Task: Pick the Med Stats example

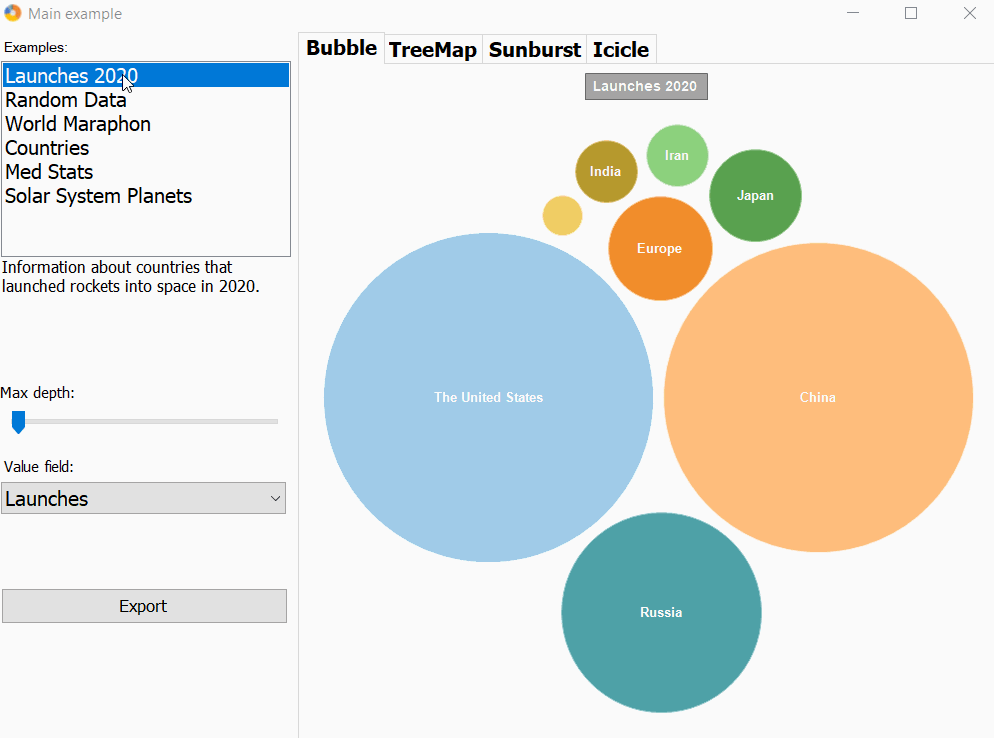Action: coord(49,172)
